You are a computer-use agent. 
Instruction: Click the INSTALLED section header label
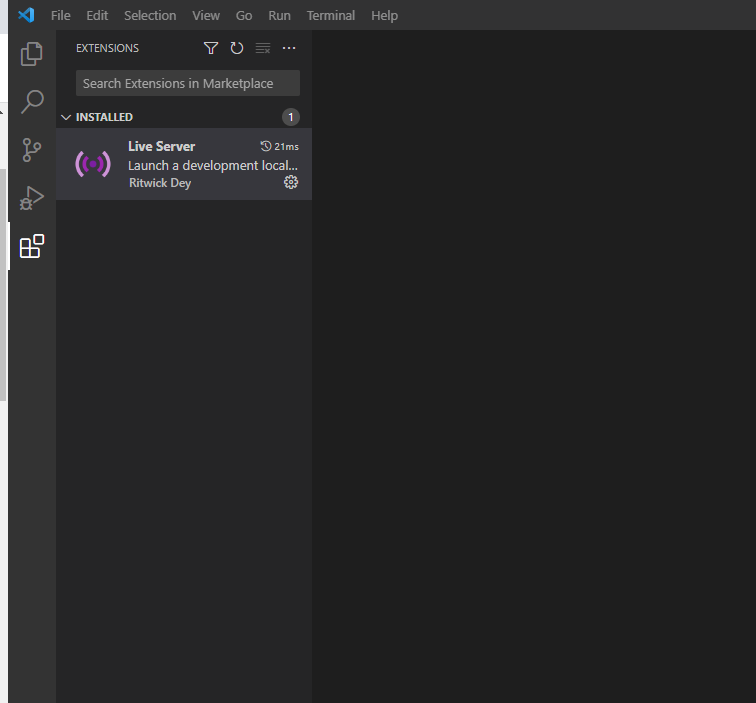click(104, 117)
